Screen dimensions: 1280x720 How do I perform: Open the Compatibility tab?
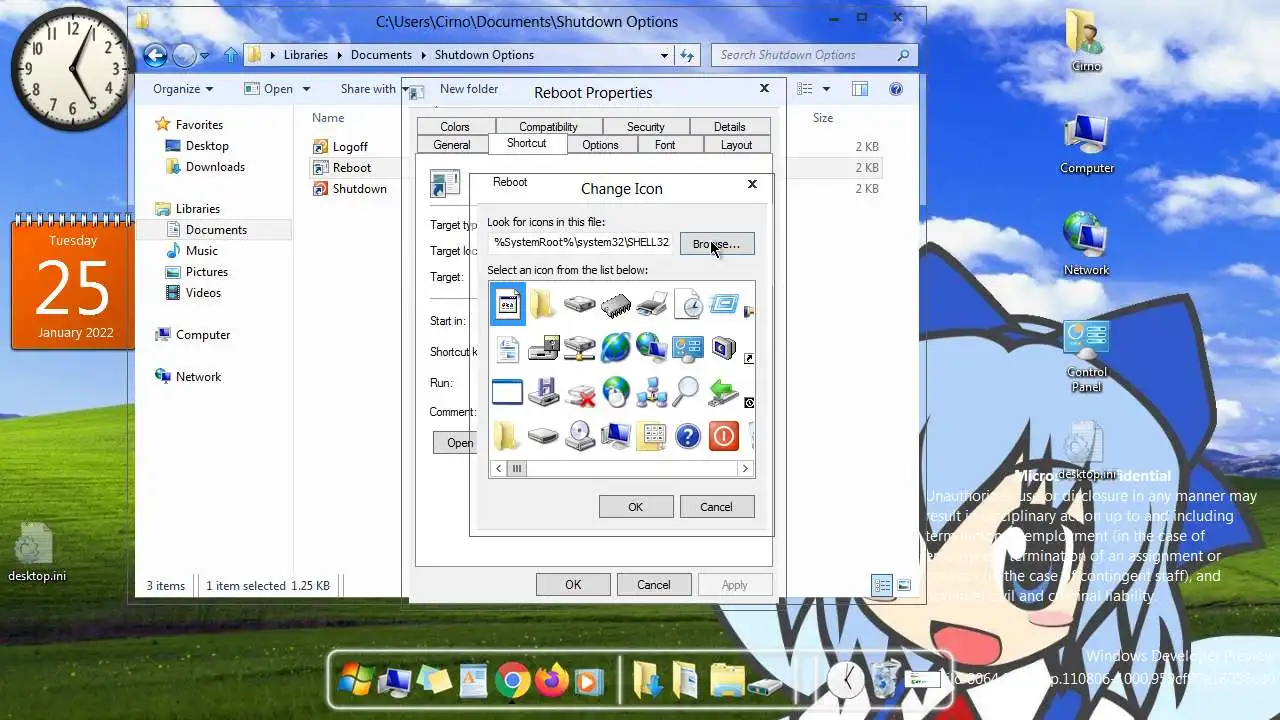coord(548,127)
